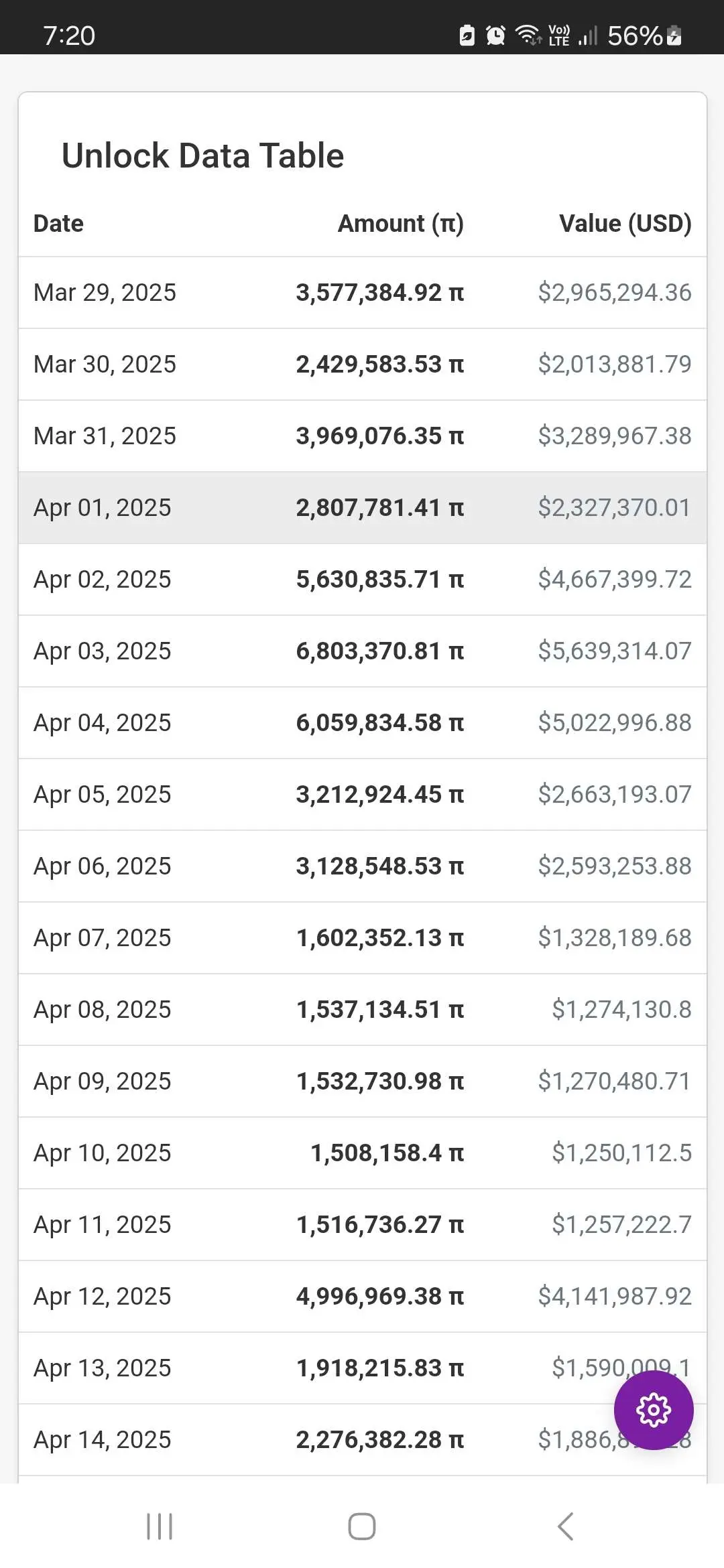The height and width of the screenshot is (1568, 724).
Task: Tap the Unlock Data Table heading
Action: [x=203, y=155]
